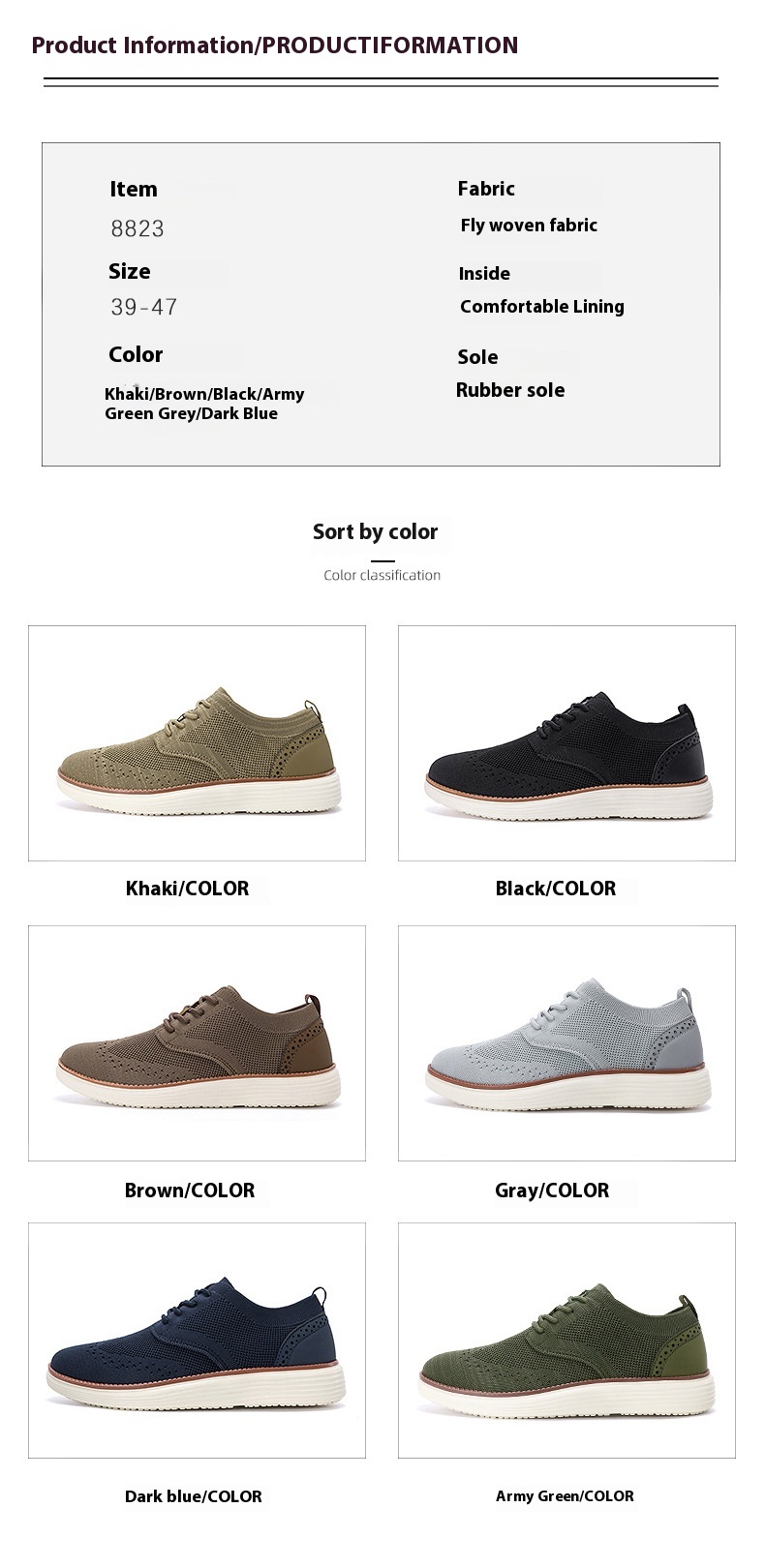765x1568 pixels.
Task: Click the Sort by color heading
Action: (x=376, y=532)
